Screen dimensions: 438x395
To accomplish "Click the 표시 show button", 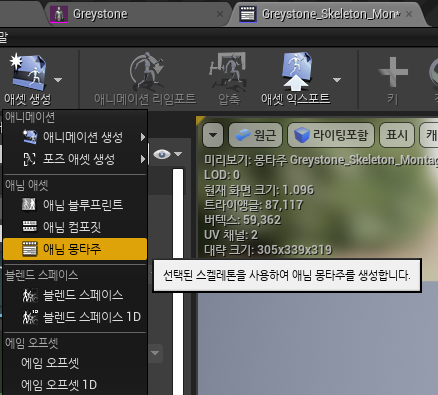I will pyautogui.click(x=397, y=135).
